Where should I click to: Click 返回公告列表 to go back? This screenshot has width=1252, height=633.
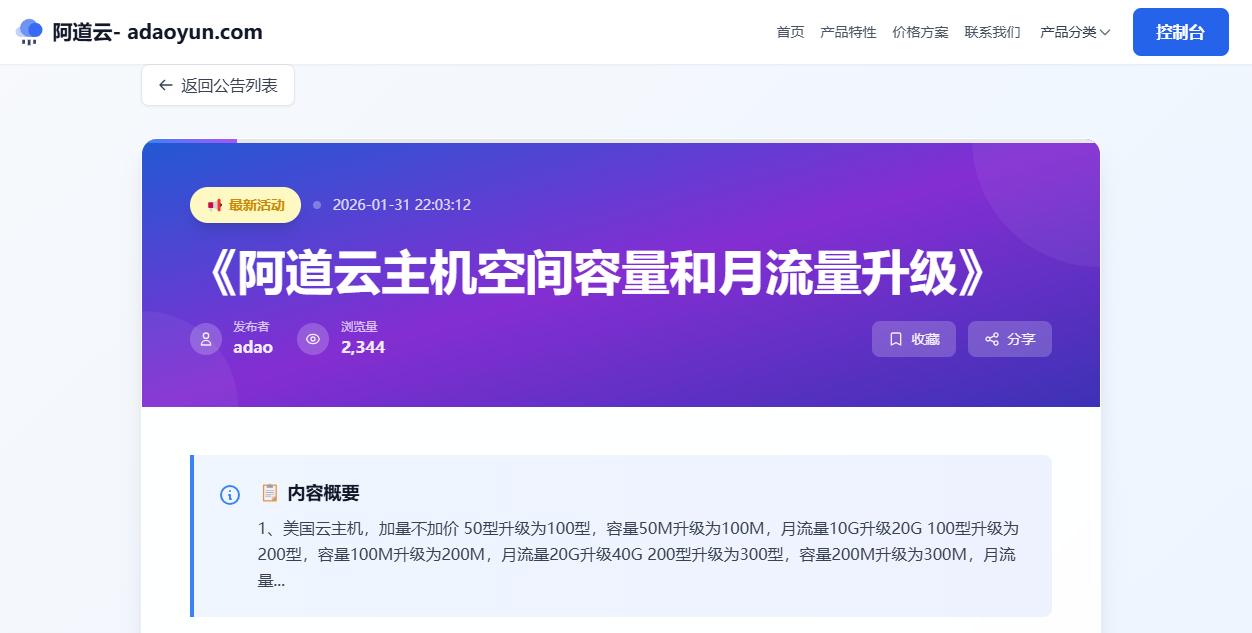(218, 85)
